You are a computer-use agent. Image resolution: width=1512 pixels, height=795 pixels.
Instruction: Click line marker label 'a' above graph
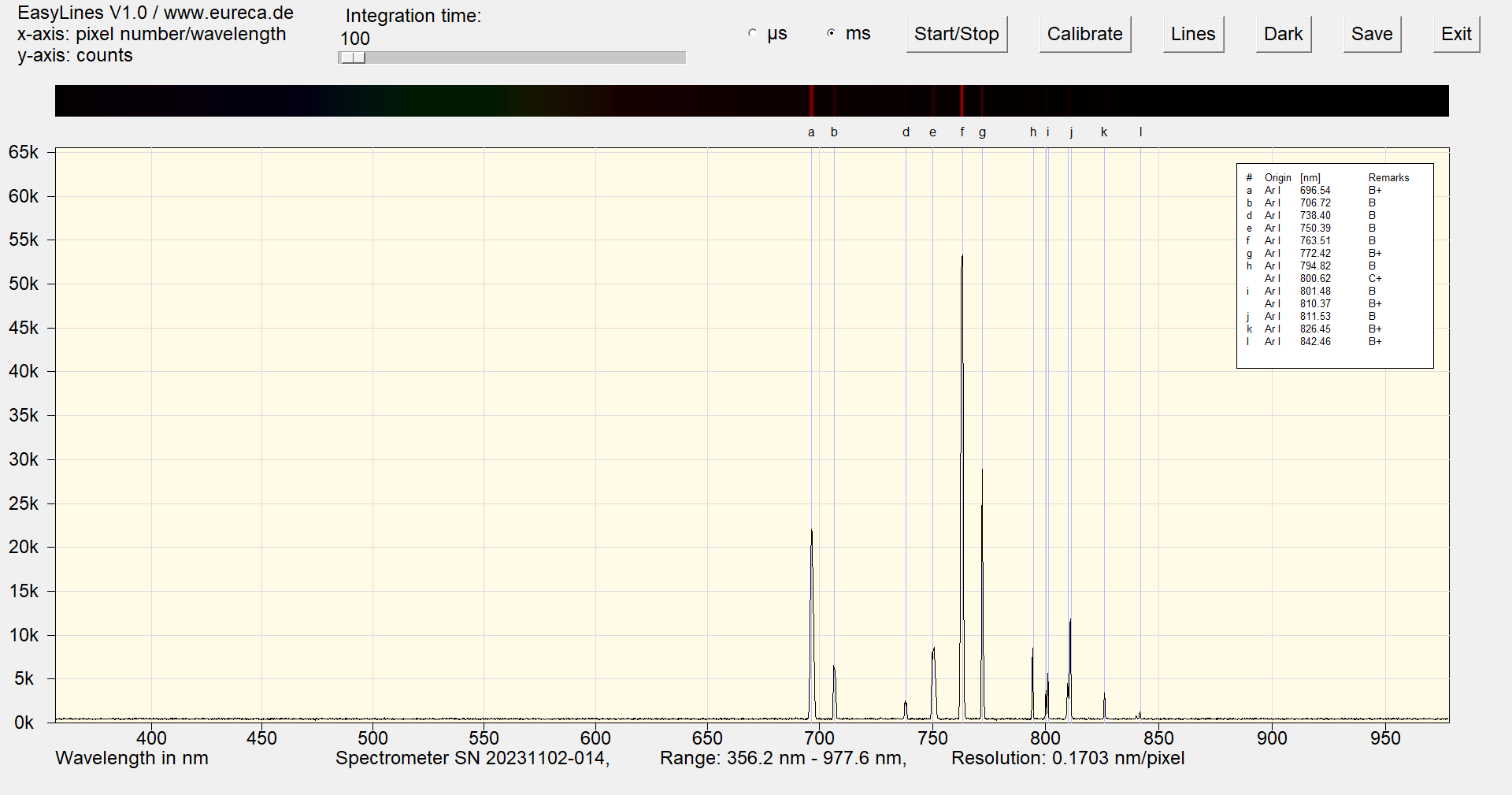point(811,132)
